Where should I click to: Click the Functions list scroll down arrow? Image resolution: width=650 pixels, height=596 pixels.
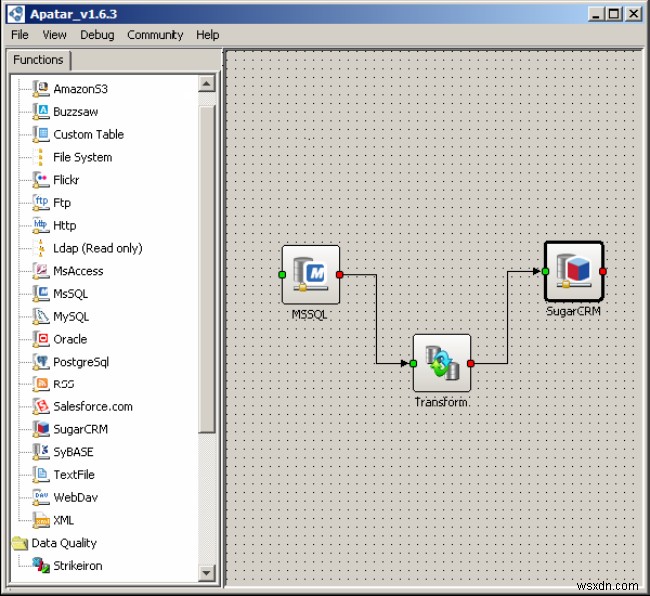pyautogui.click(x=206, y=573)
